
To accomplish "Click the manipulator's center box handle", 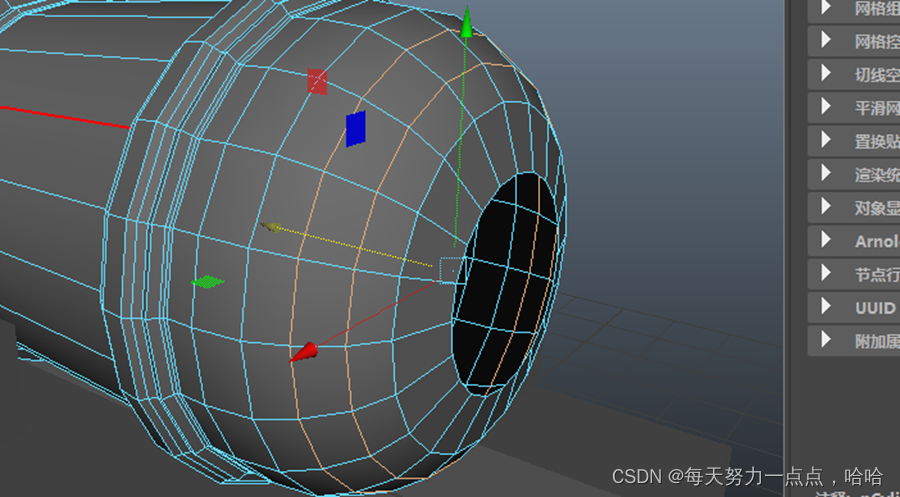I will tap(452, 270).
